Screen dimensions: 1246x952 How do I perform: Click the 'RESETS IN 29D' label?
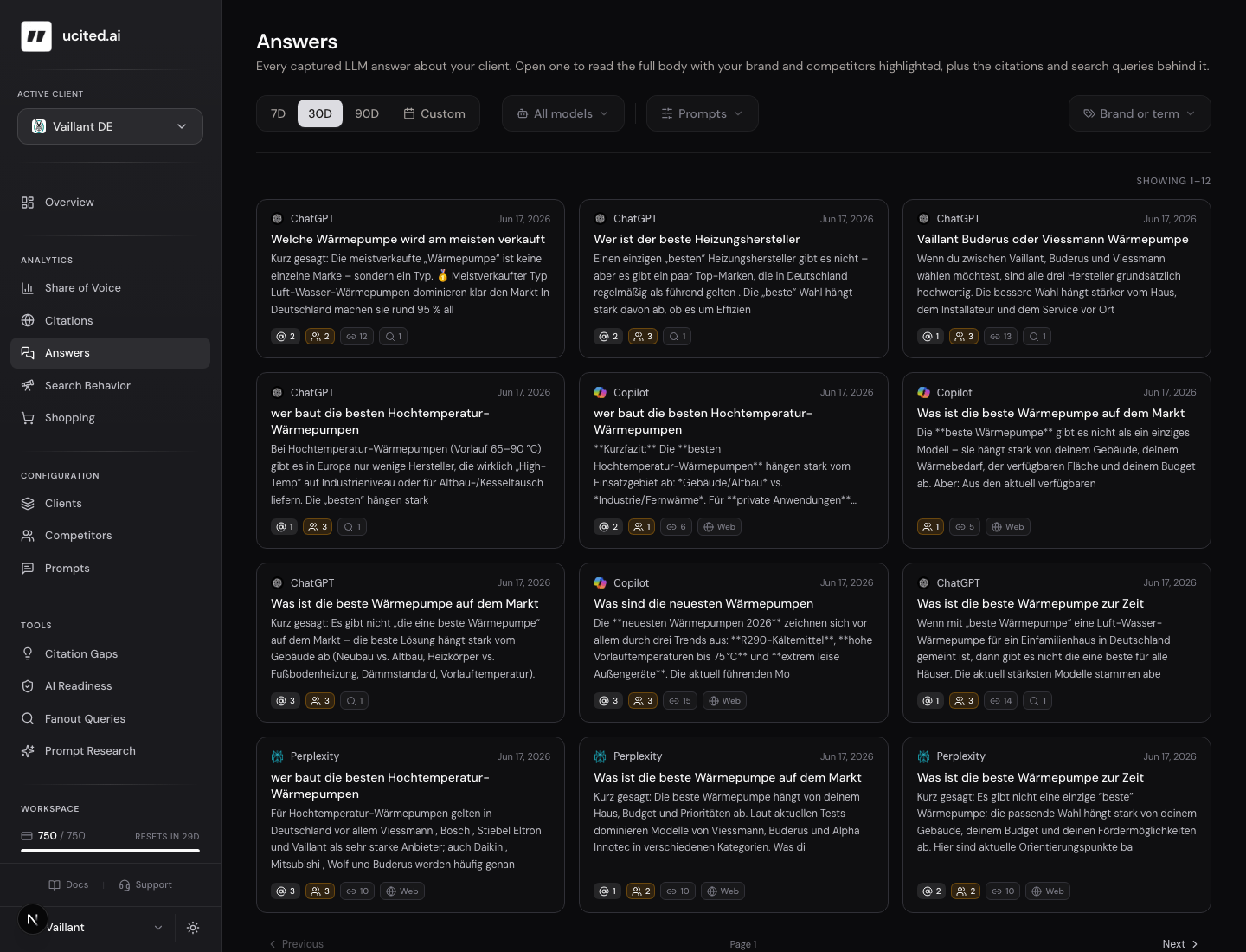[167, 837]
